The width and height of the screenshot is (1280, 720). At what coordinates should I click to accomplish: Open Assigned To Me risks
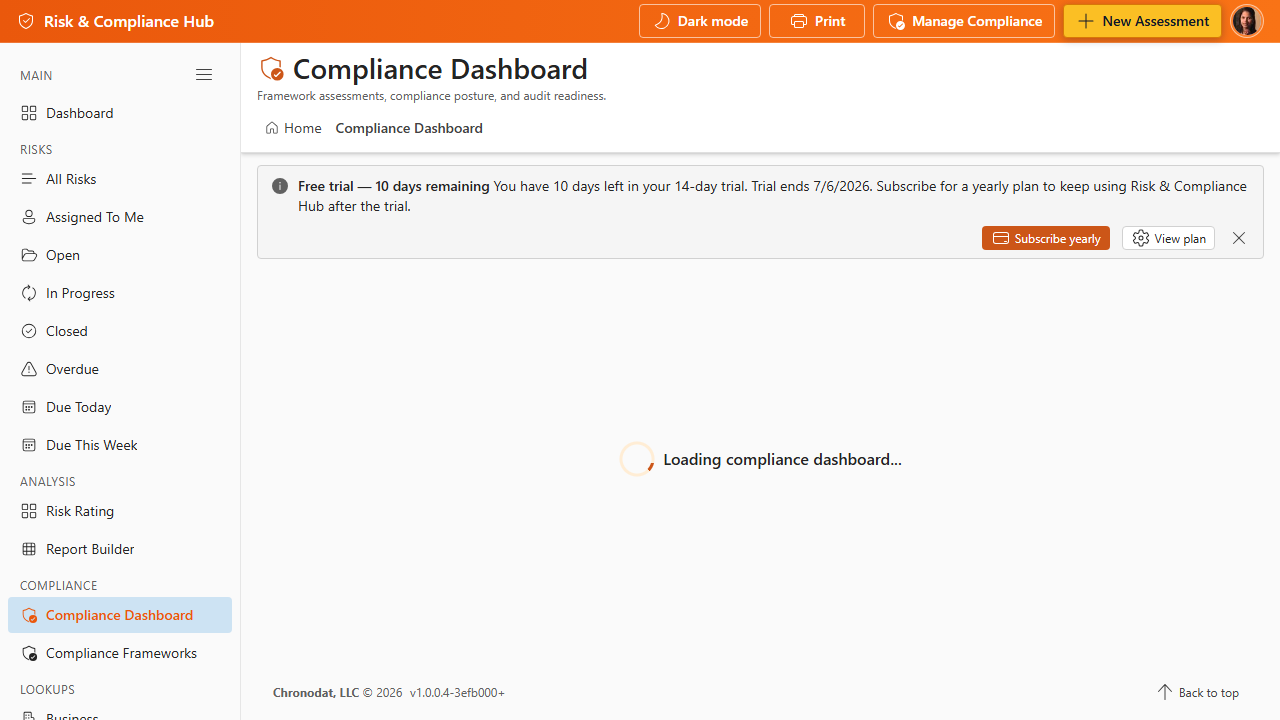coord(120,217)
